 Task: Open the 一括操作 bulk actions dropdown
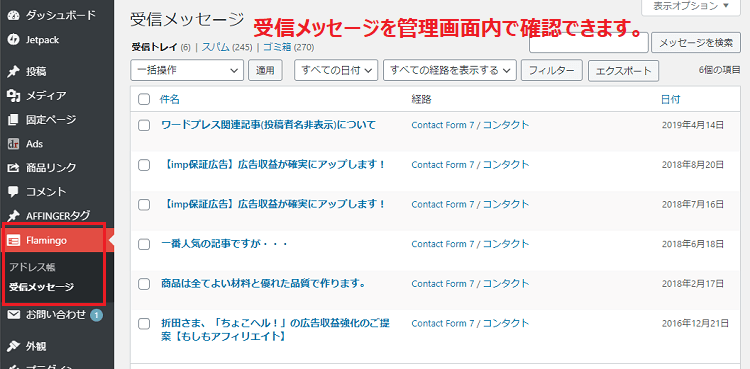(187, 70)
